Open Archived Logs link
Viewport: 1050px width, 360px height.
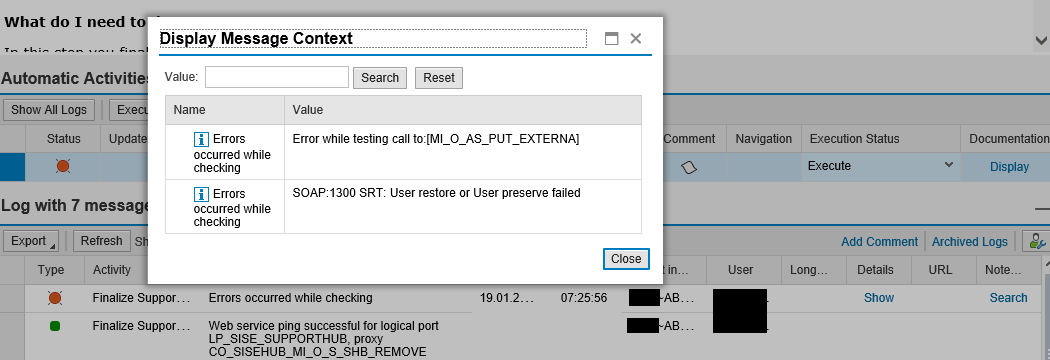(x=970, y=242)
